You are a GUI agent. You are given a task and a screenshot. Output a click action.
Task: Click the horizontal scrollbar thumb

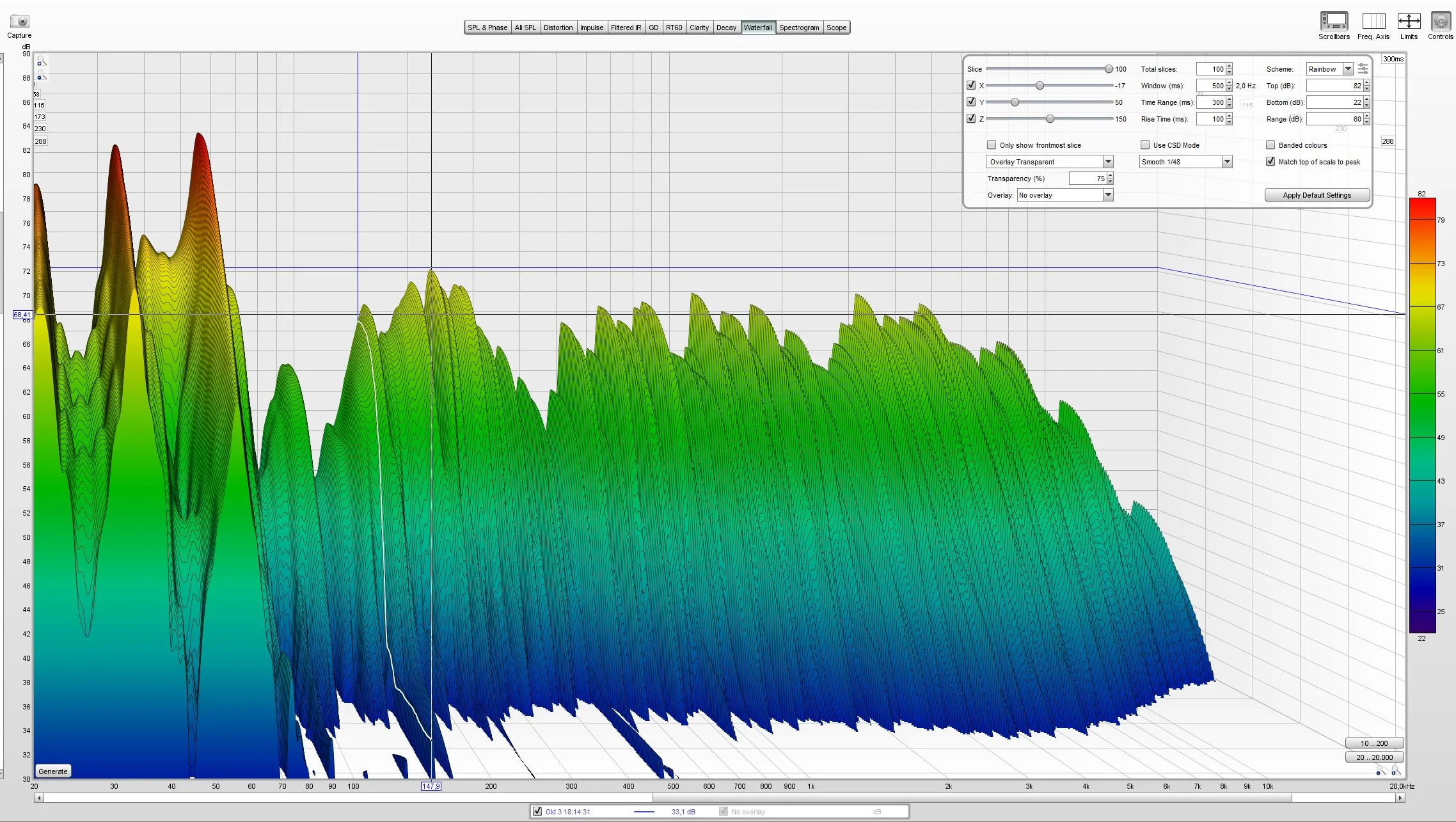click(972, 798)
